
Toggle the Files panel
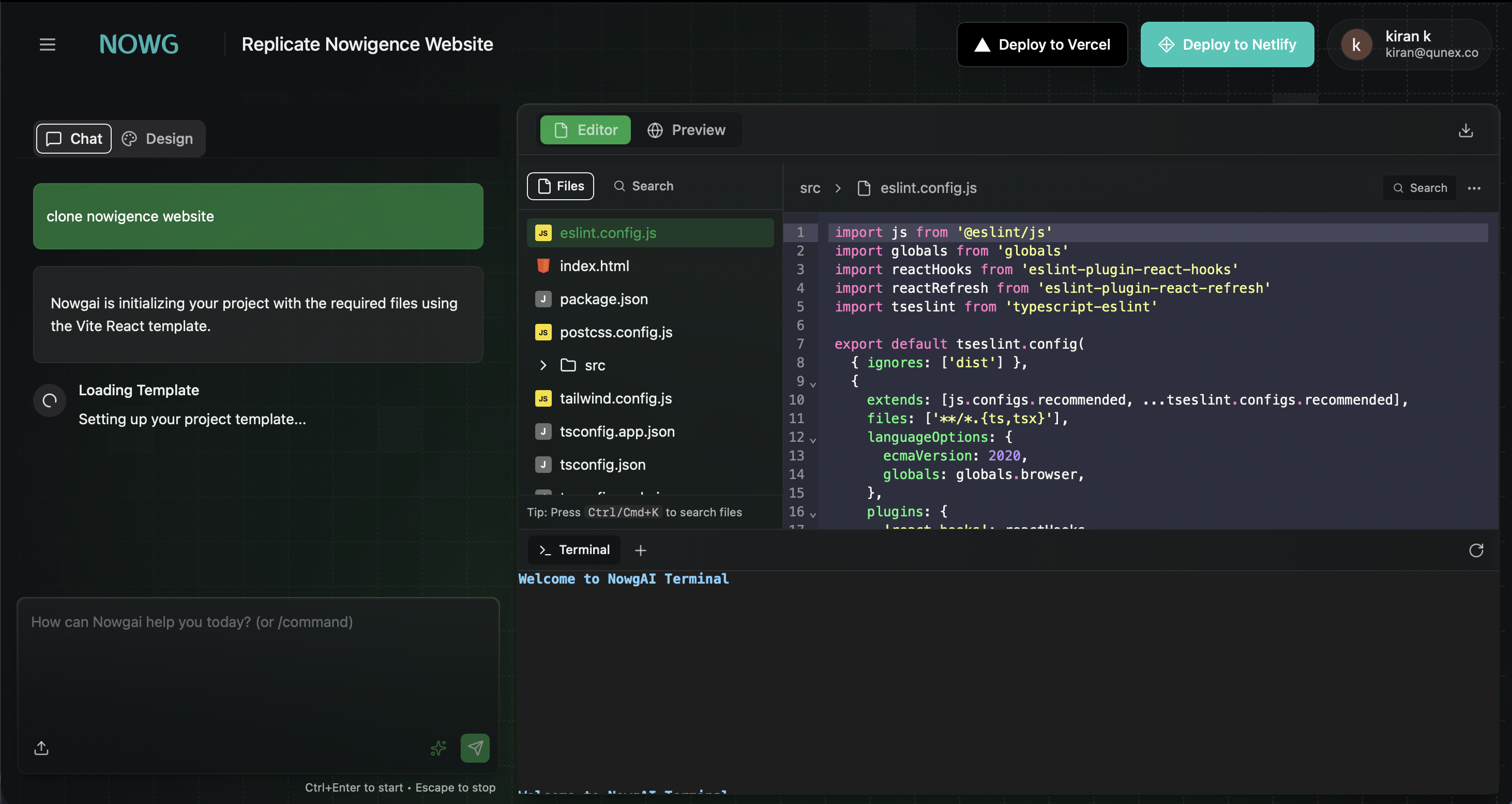click(x=560, y=186)
